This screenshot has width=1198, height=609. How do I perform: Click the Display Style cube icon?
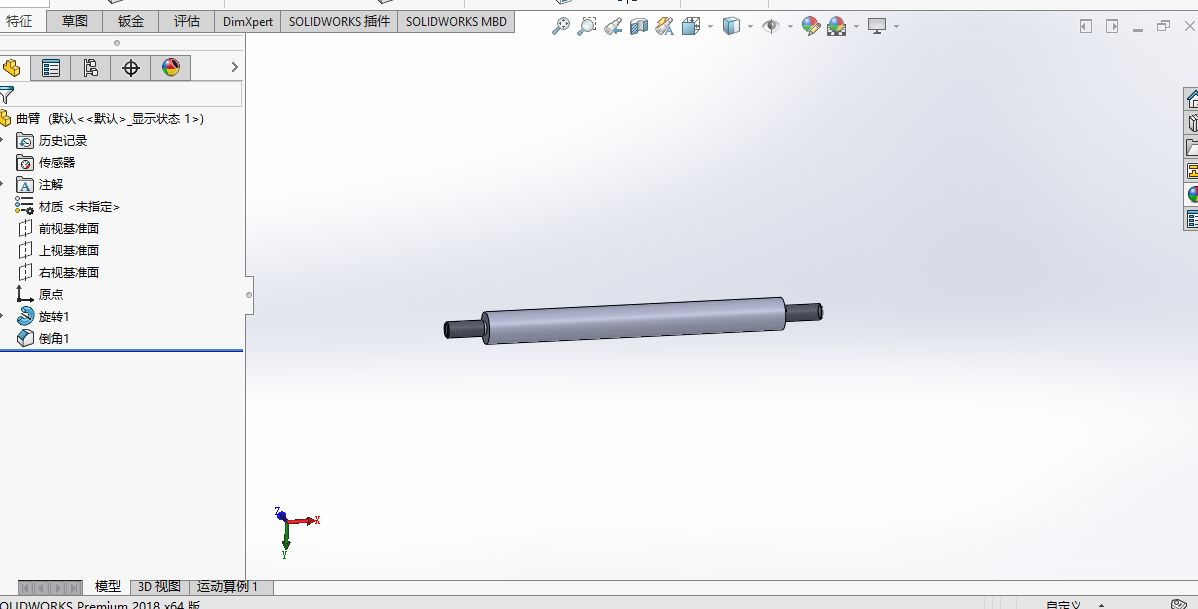731,27
